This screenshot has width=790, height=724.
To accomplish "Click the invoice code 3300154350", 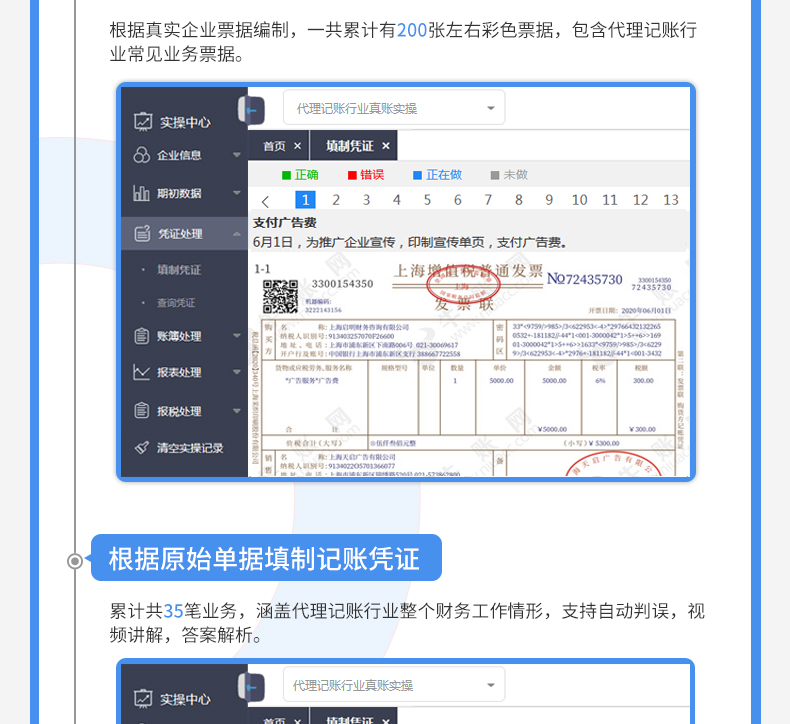I will point(343,284).
